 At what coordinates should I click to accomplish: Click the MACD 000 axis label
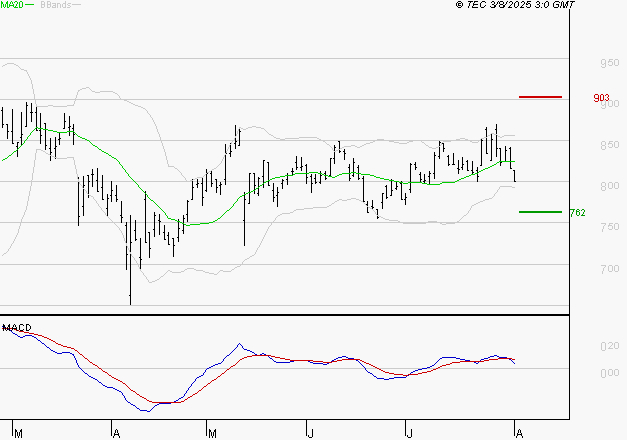pos(610,373)
